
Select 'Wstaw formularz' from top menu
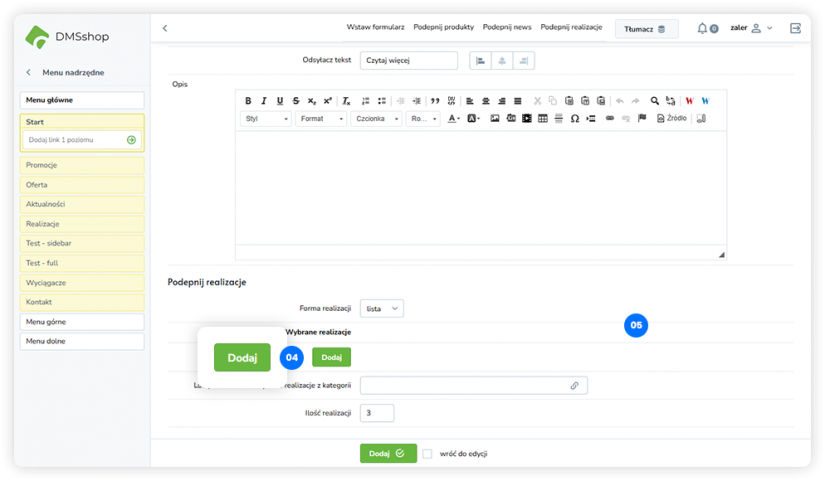375,28
